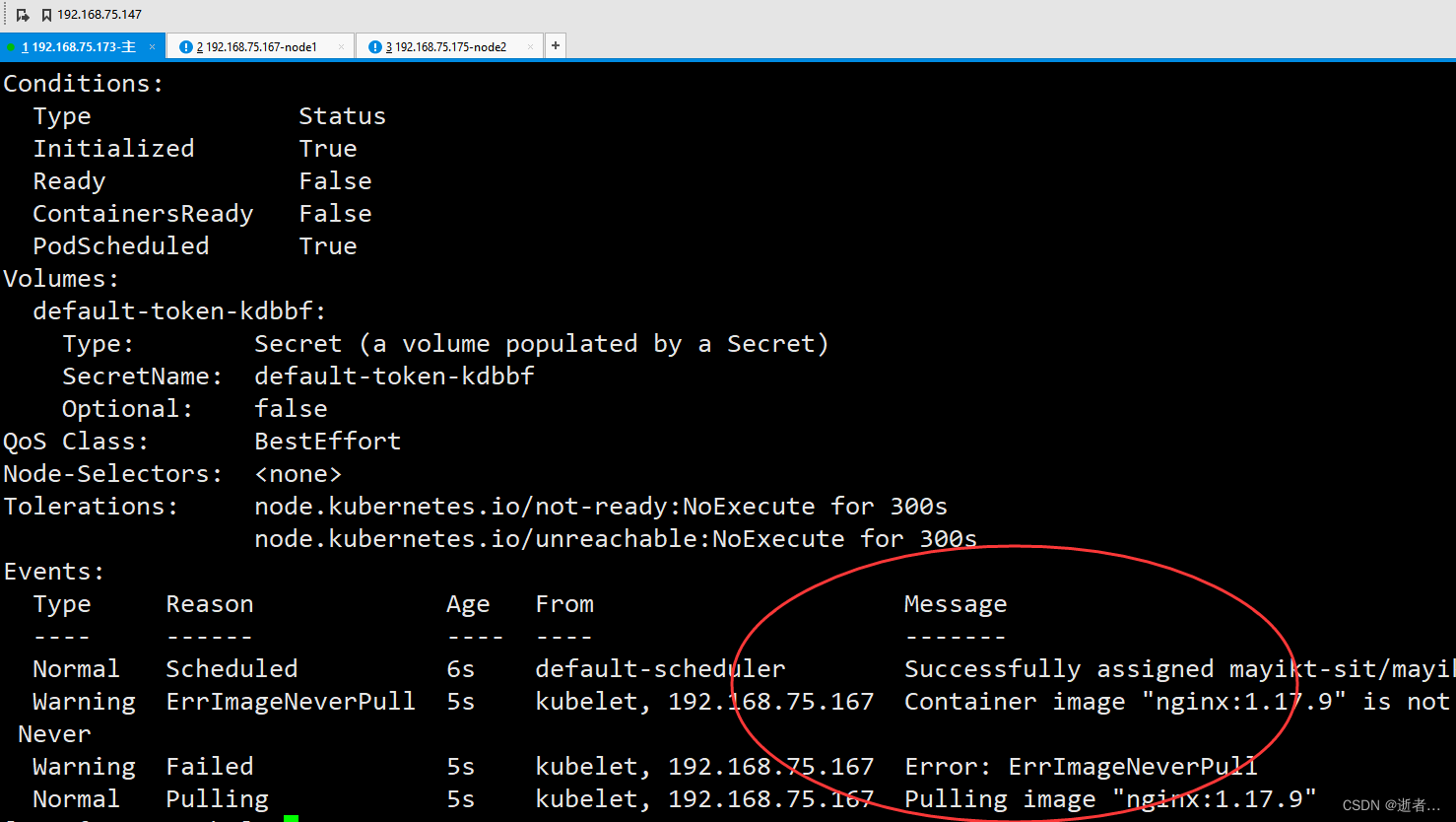
Task: Click the session transfer arrow icon in the top bar
Action: pos(23,15)
